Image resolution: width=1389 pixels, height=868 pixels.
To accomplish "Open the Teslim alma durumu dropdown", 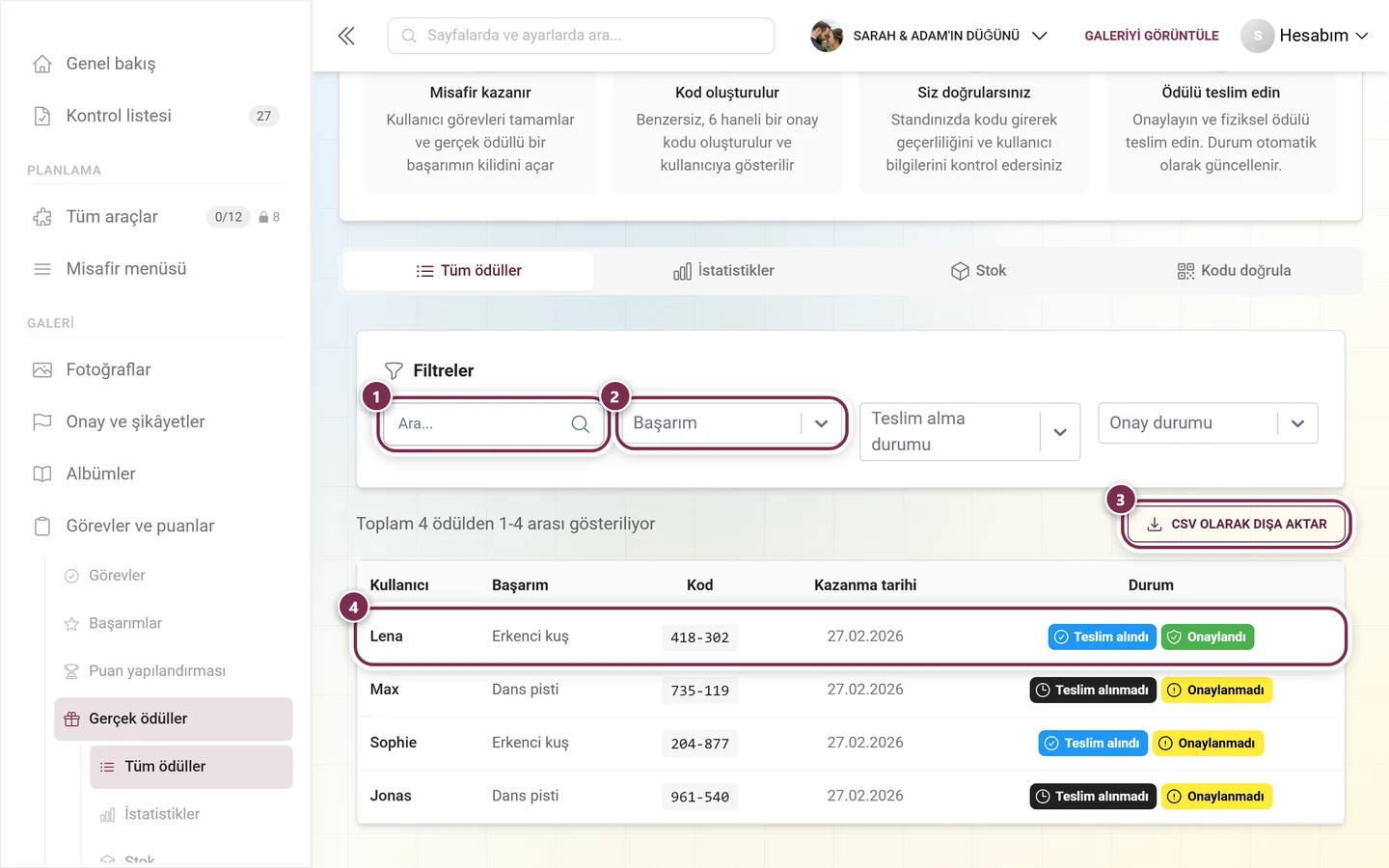I will [969, 431].
